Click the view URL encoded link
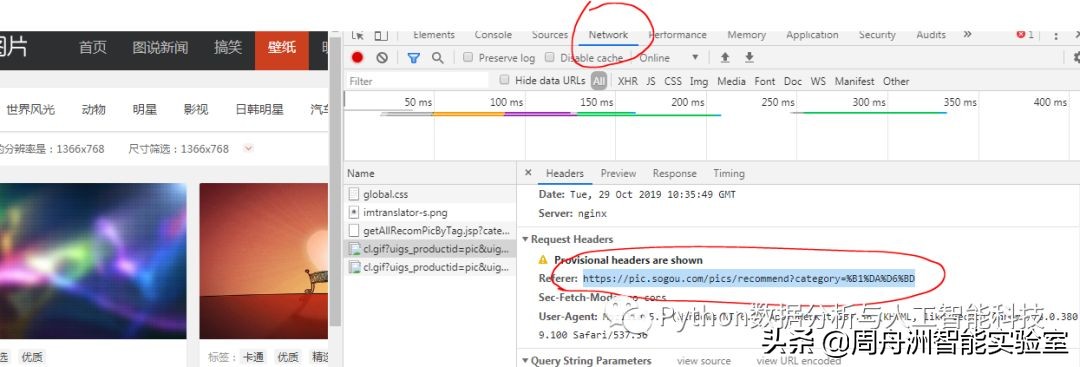 coord(798,361)
